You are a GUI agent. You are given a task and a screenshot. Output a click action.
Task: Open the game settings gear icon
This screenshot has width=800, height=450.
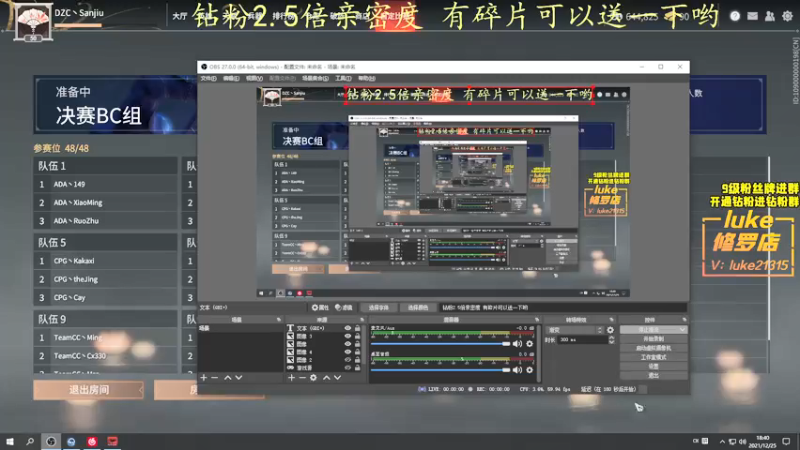coord(788,16)
